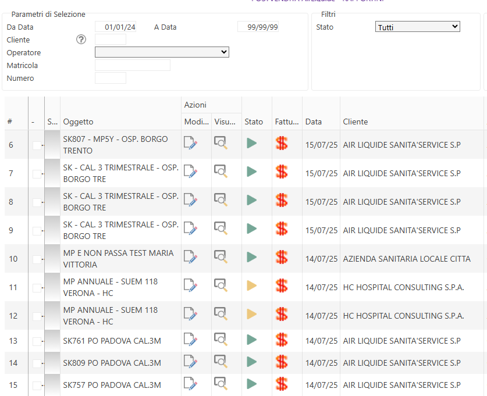Screen dimensions: 487x396
Task: Open edit icon for row 6 SK807
Action: coord(190,143)
